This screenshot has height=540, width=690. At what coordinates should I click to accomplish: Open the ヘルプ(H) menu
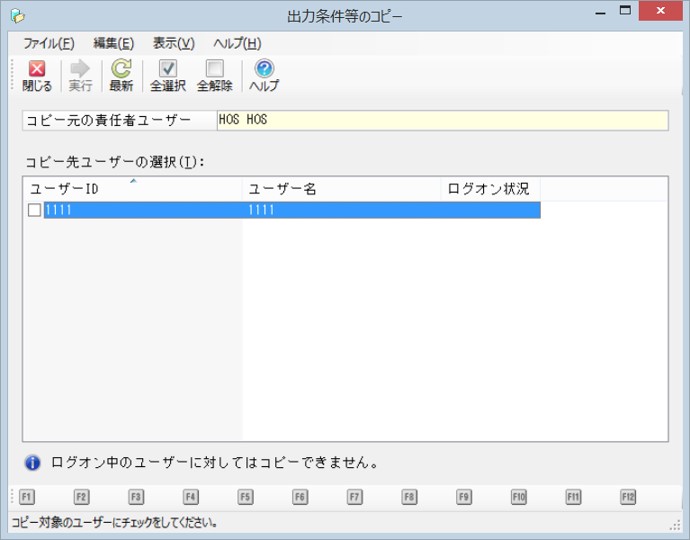[x=237, y=44]
